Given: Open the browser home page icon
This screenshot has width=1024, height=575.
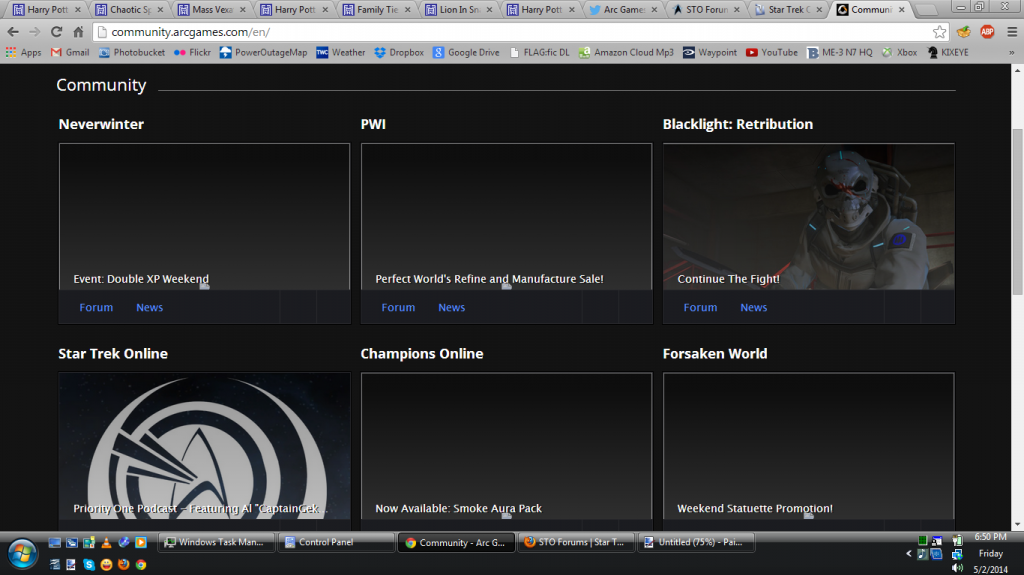Looking at the screenshot, I should point(78,31).
